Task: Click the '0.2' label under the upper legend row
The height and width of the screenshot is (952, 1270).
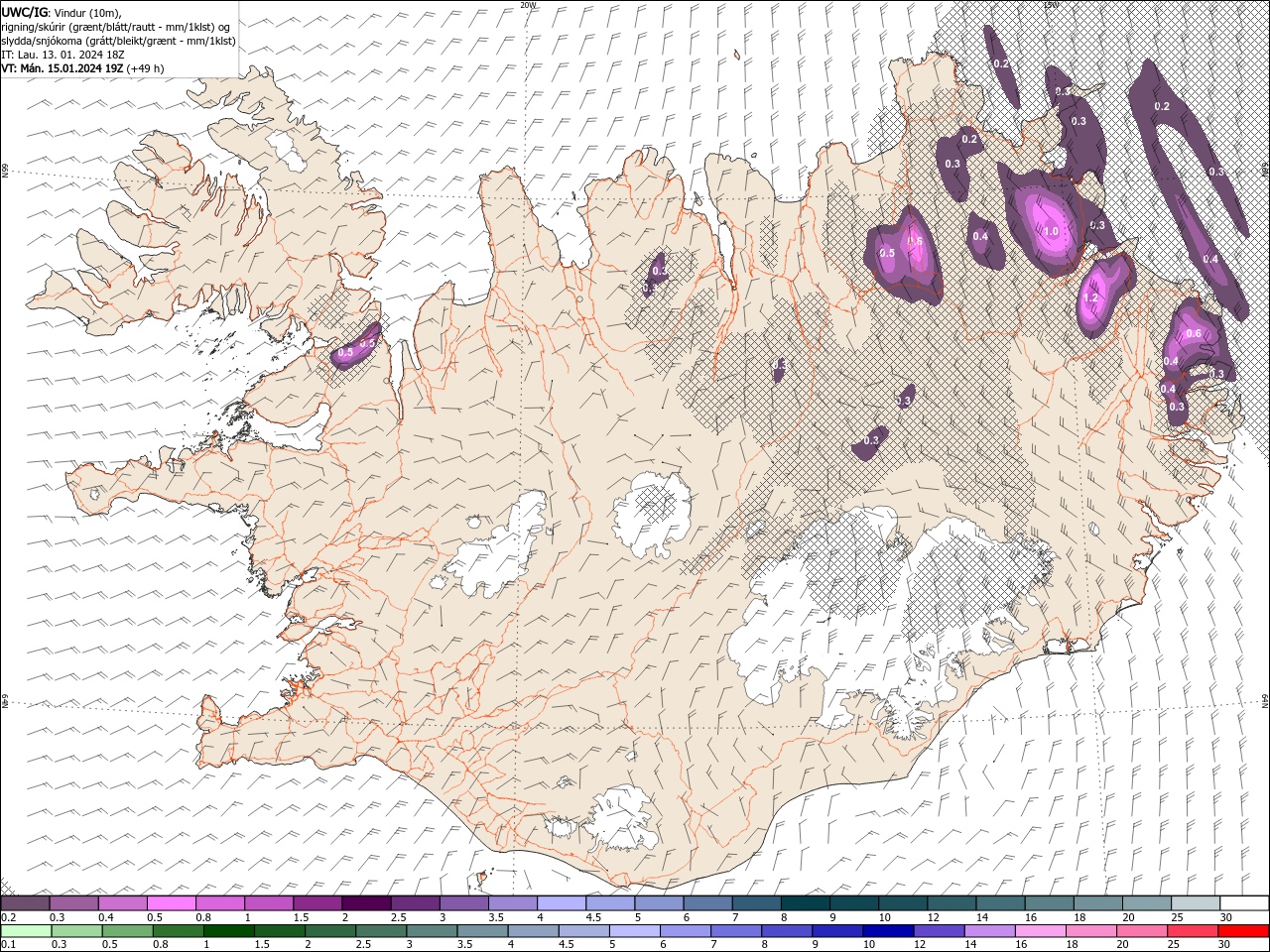Action: [x=8, y=917]
